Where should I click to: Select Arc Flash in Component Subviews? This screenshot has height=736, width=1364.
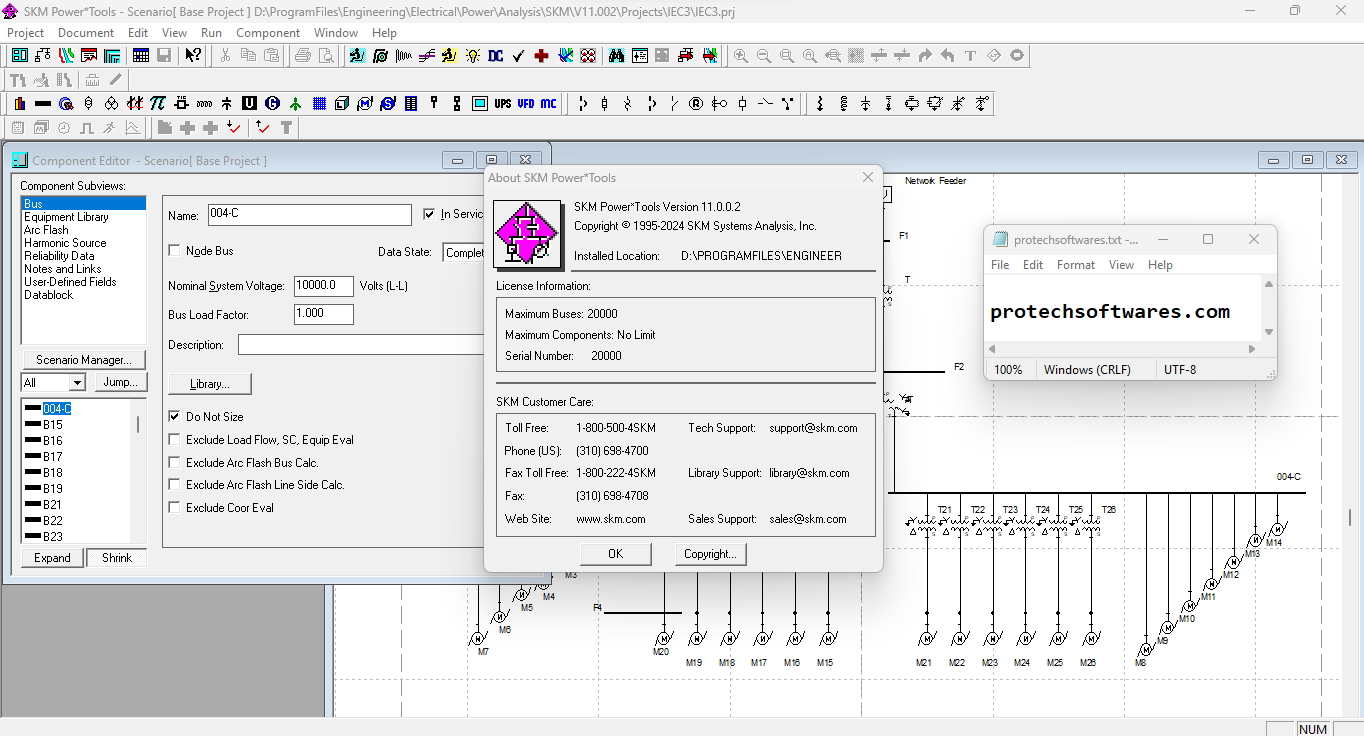click(46, 230)
